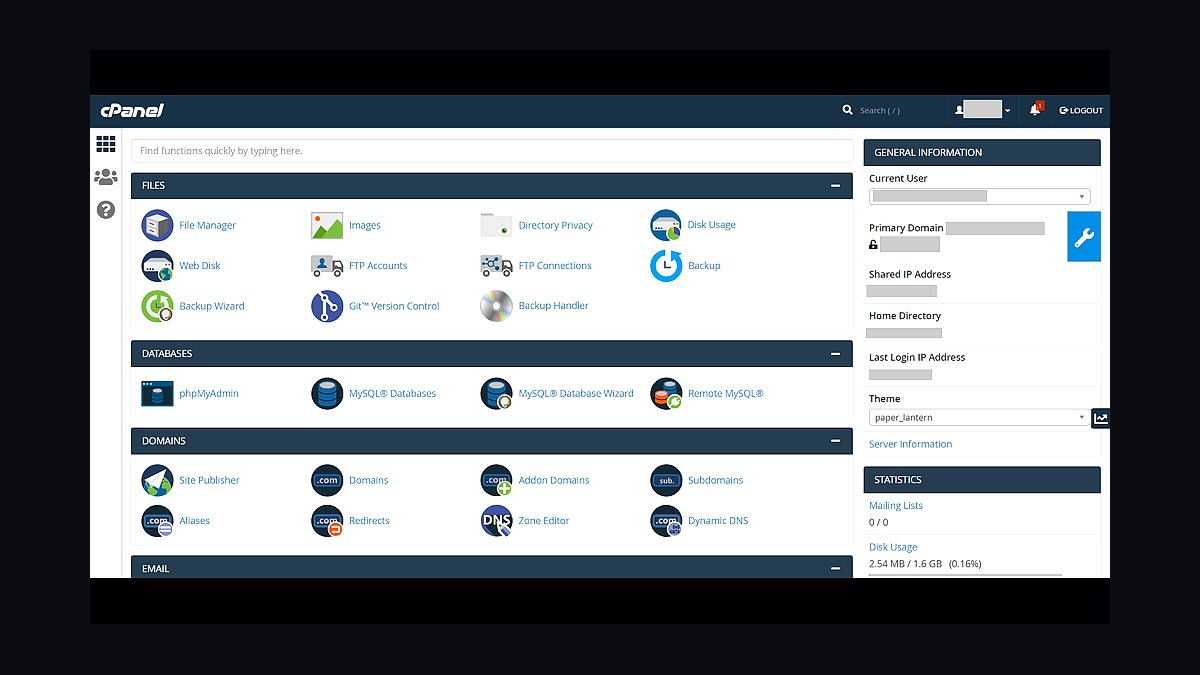The width and height of the screenshot is (1200, 675).
Task: Open the File Manager icon
Action: [x=157, y=225]
